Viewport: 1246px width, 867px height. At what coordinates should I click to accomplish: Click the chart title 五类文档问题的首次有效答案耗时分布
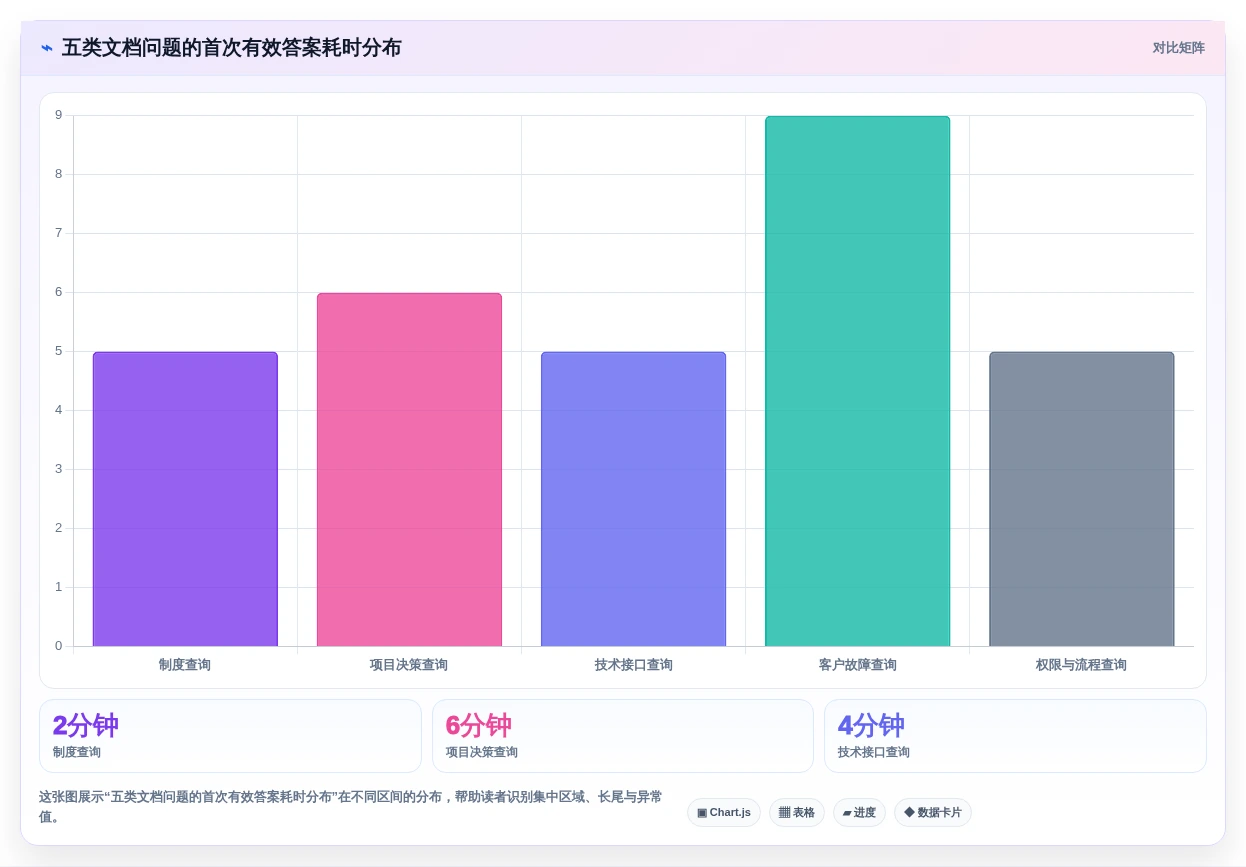pos(231,48)
